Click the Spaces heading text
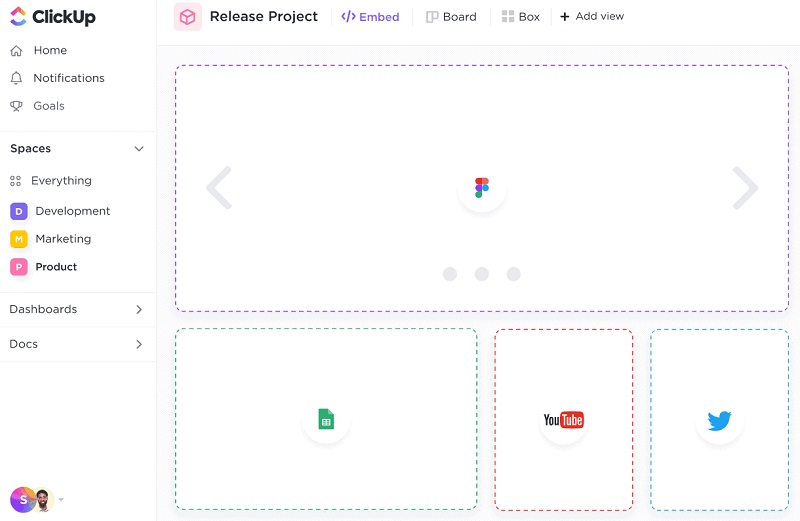800x521 pixels. [x=31, y=148]
